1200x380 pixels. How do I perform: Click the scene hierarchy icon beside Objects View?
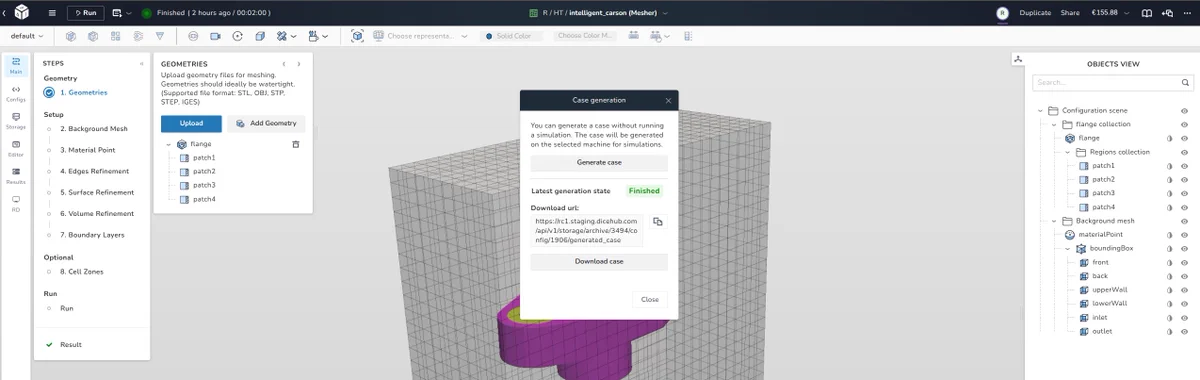1018,59
